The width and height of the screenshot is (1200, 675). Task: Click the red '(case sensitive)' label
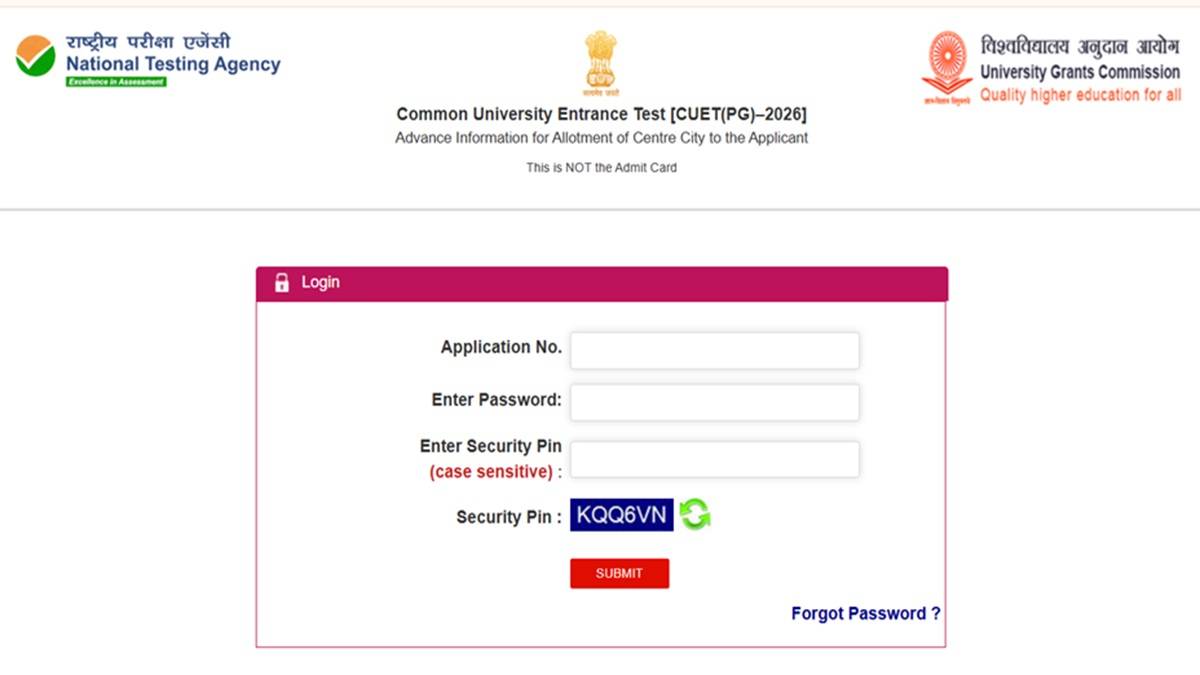(491, 471)
